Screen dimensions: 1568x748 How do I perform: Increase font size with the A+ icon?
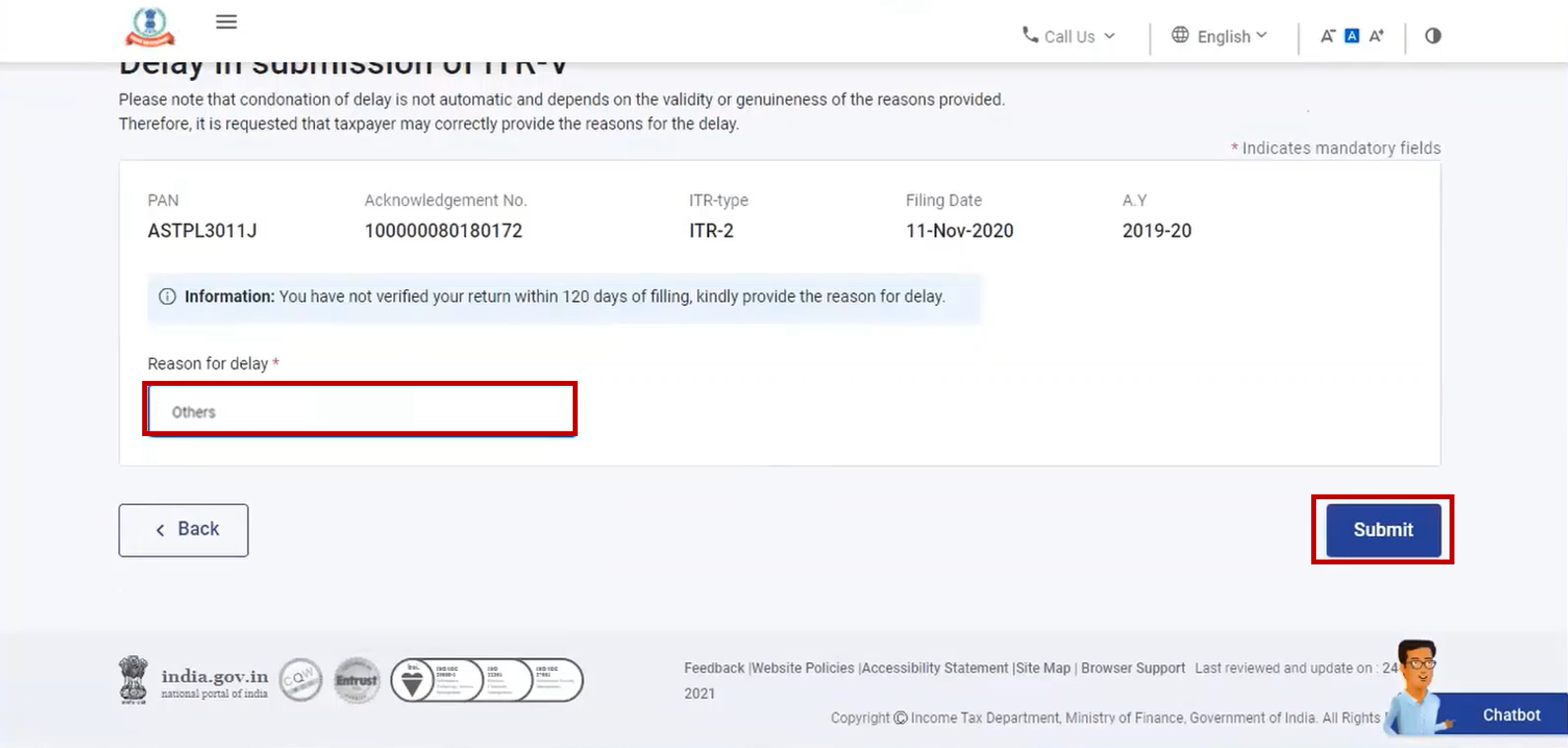[1376, 36]
